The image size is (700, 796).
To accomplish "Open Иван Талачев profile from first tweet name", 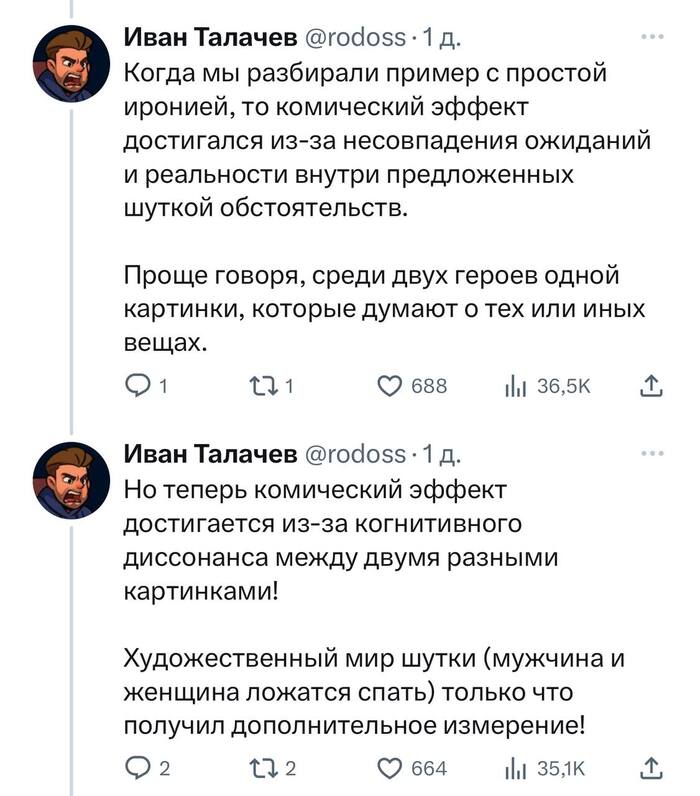I will coord(209,38).
